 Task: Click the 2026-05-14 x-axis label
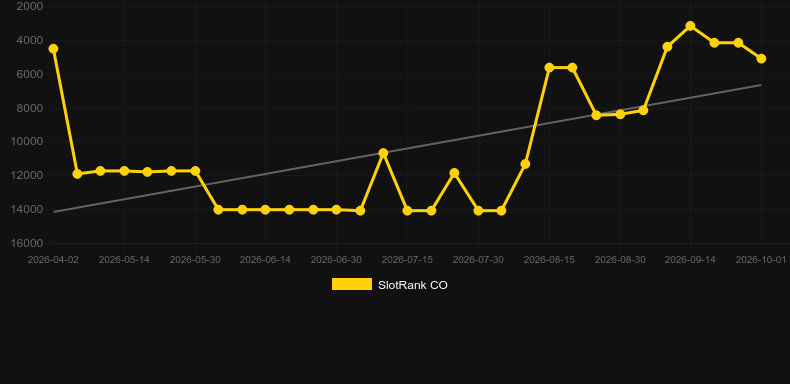(x=124, y=260)
